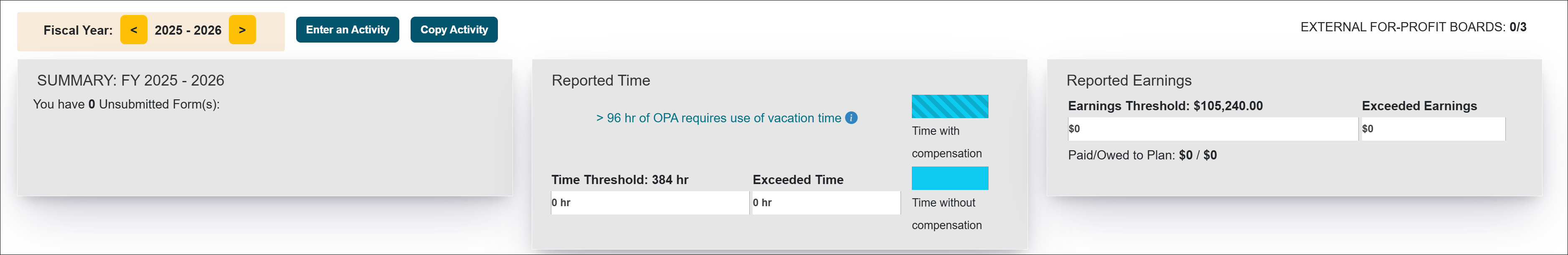Screen dimensions: 1568x255
Task: Click the Enter an Activity button
Action: 347,29
